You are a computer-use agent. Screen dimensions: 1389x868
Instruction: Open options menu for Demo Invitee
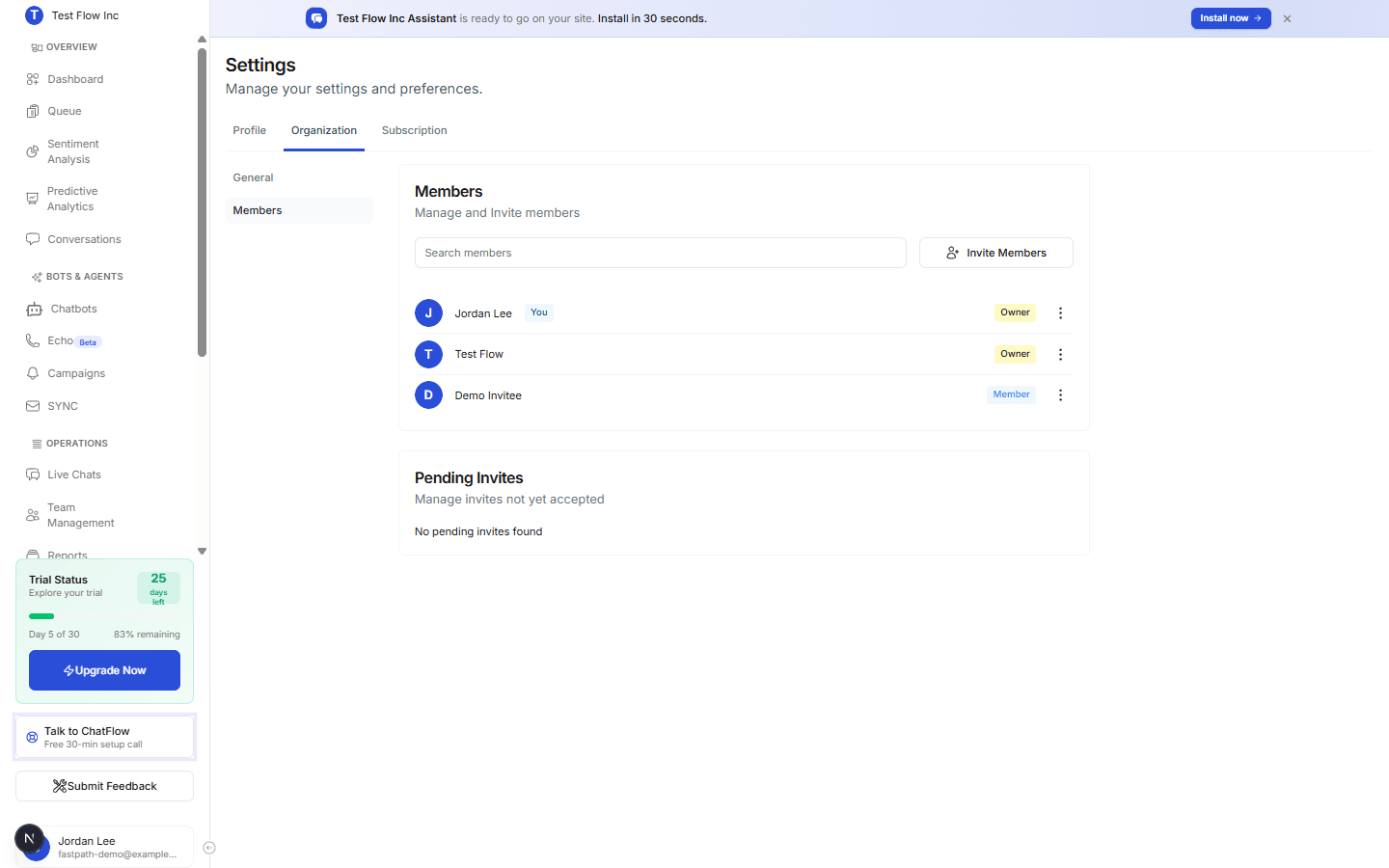tap(1060, 395)
